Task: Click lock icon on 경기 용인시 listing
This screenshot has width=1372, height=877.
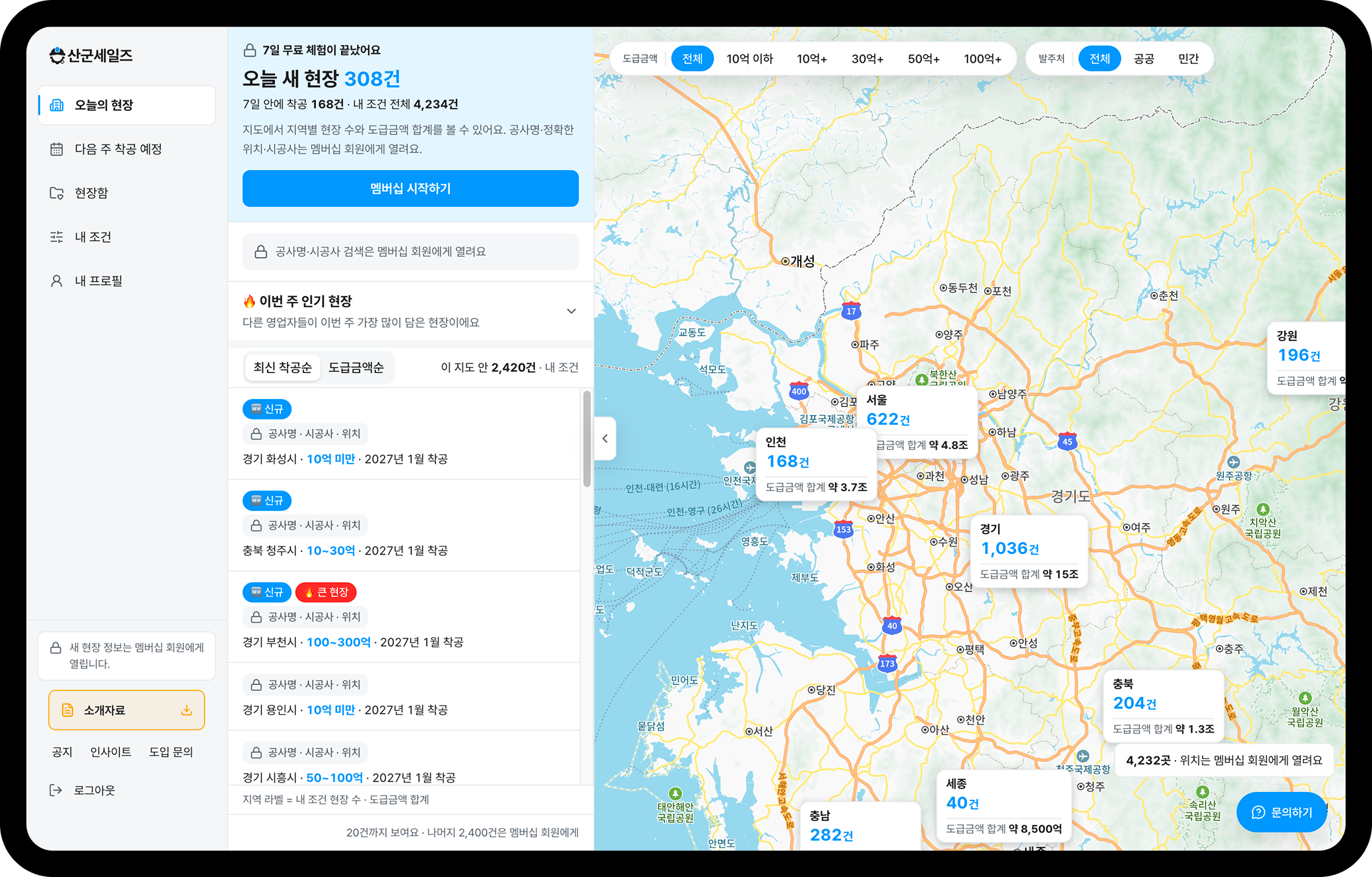Action: point(257,685)
